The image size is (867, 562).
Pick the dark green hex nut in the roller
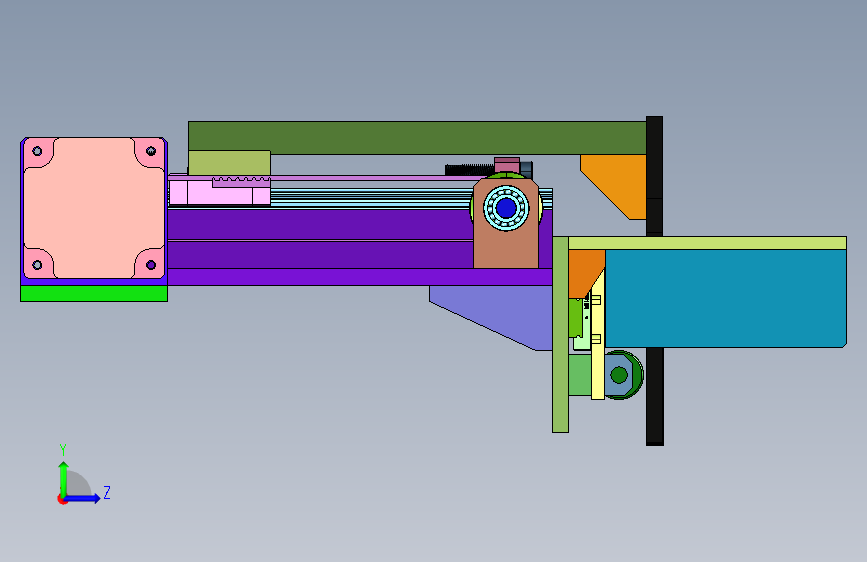pyautogui.click(x=619, y=375)
